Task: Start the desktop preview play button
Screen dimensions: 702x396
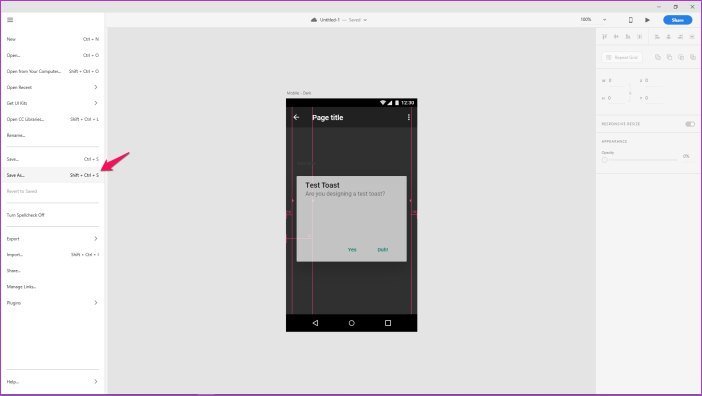Action: pyautogui.click(x=647, y=20)
